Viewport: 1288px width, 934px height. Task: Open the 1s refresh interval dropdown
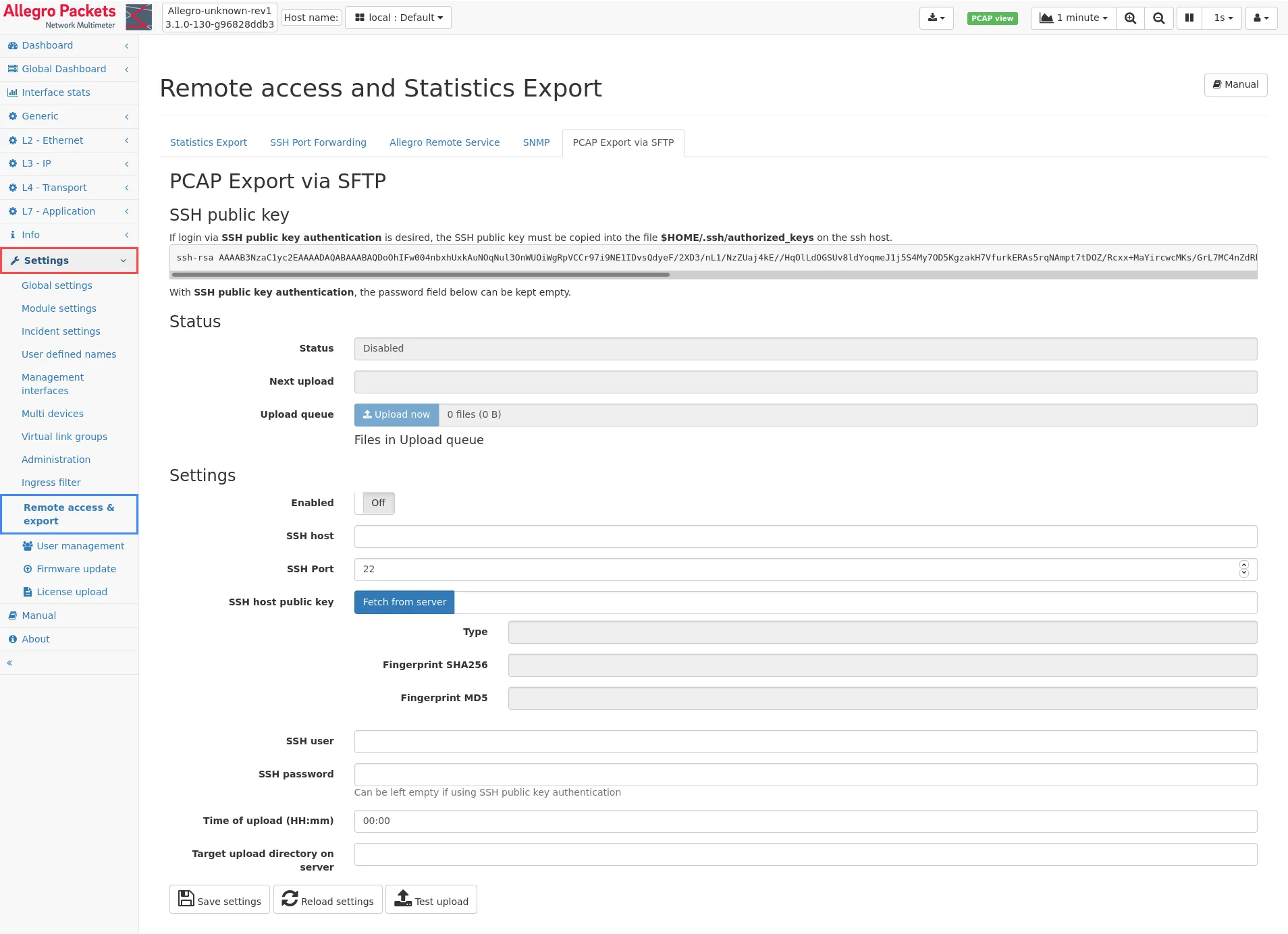pos(1223,18)
